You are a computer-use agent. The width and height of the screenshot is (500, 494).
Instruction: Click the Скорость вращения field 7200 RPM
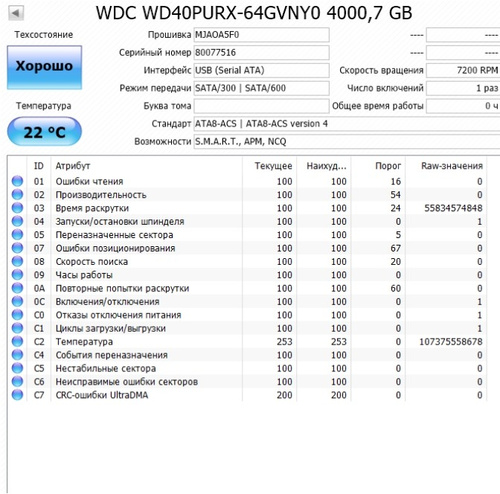[463, 70]
